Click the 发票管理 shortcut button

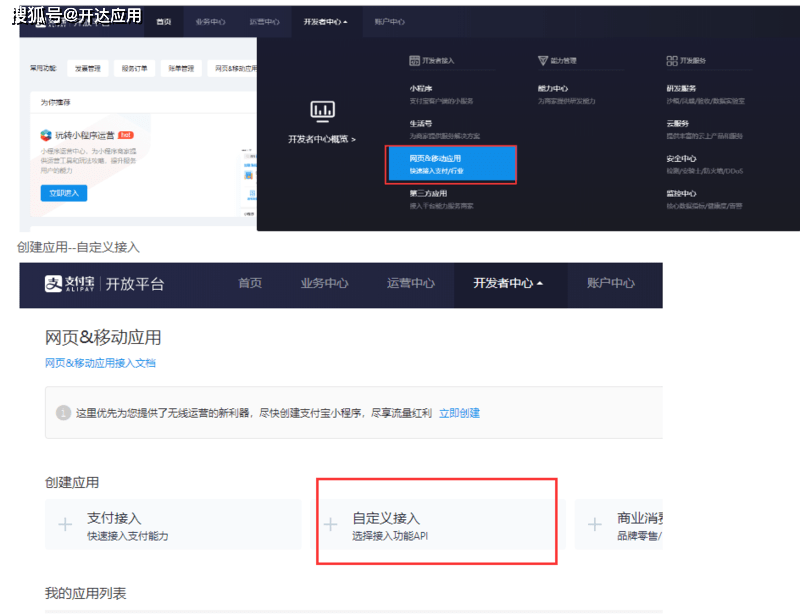click(88, 68)
